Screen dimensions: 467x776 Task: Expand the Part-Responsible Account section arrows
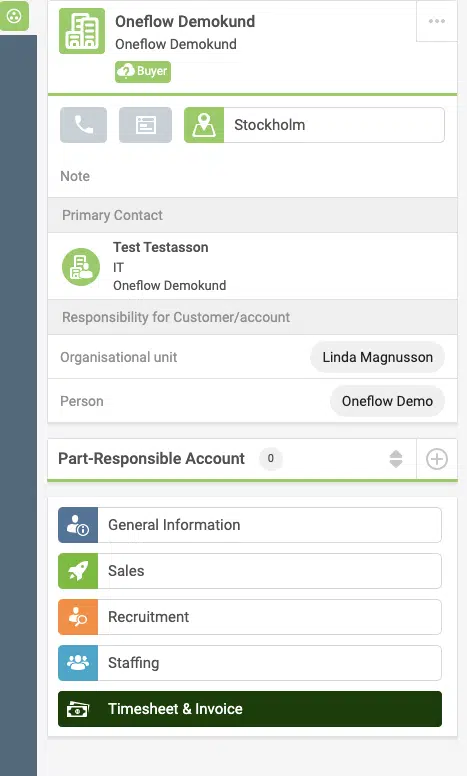396,459
